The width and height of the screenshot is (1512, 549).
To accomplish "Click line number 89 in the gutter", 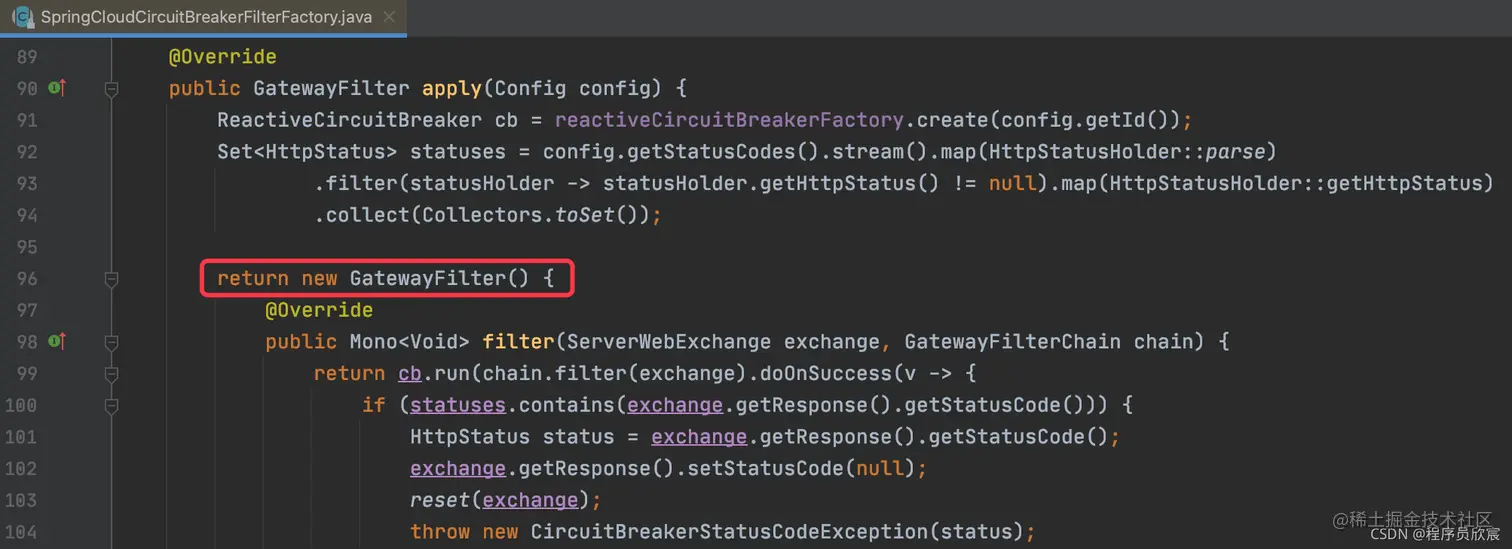I will pyautogui.click(x=27, y=57).
